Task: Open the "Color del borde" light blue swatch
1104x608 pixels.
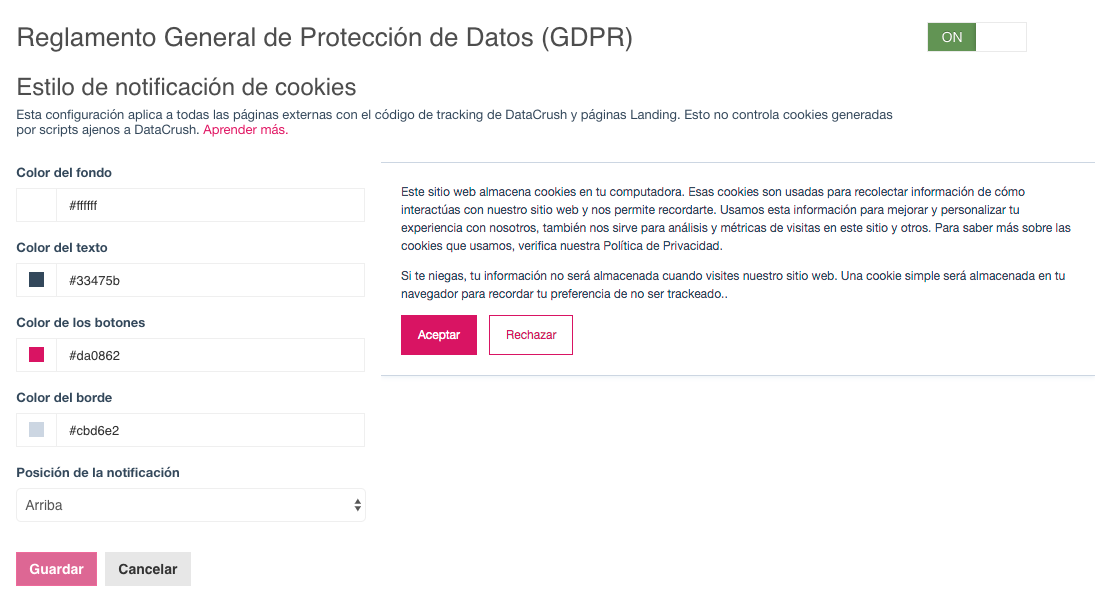Action: coord(36,430)
